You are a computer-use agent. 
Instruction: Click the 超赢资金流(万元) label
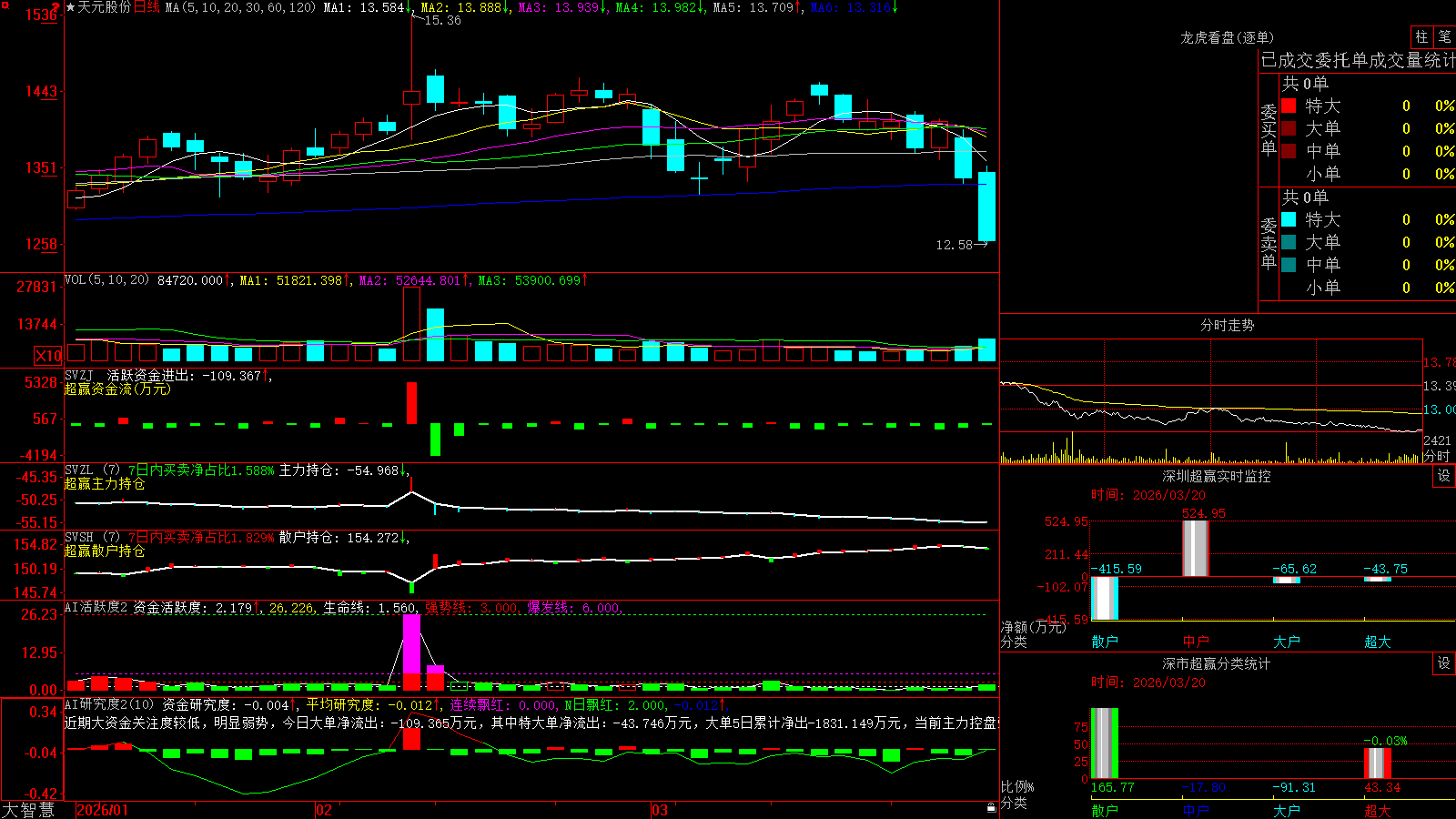117,389
